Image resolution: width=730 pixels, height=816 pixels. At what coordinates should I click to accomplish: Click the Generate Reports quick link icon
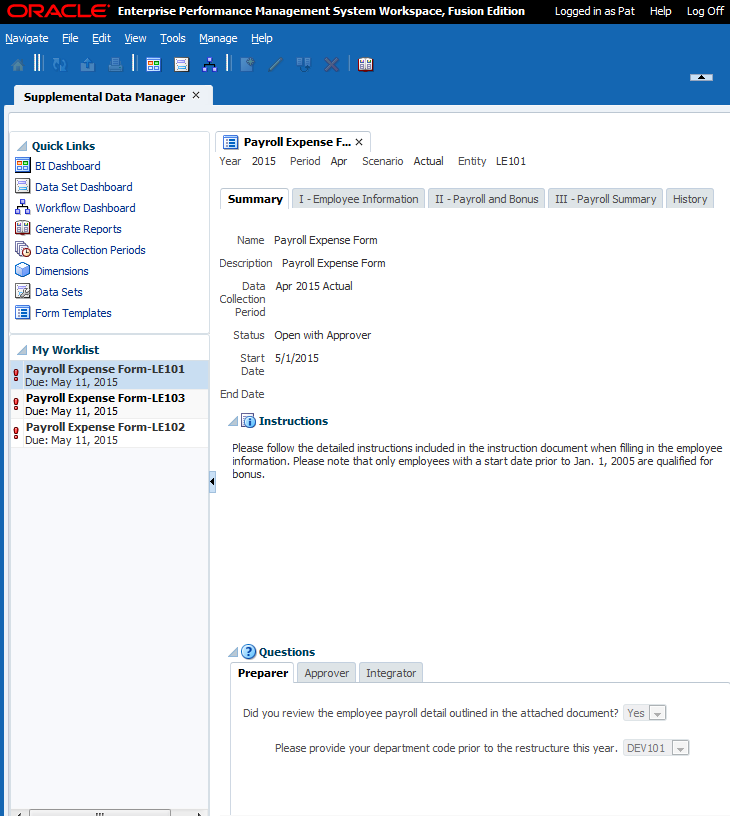click(x=22, y=228)
